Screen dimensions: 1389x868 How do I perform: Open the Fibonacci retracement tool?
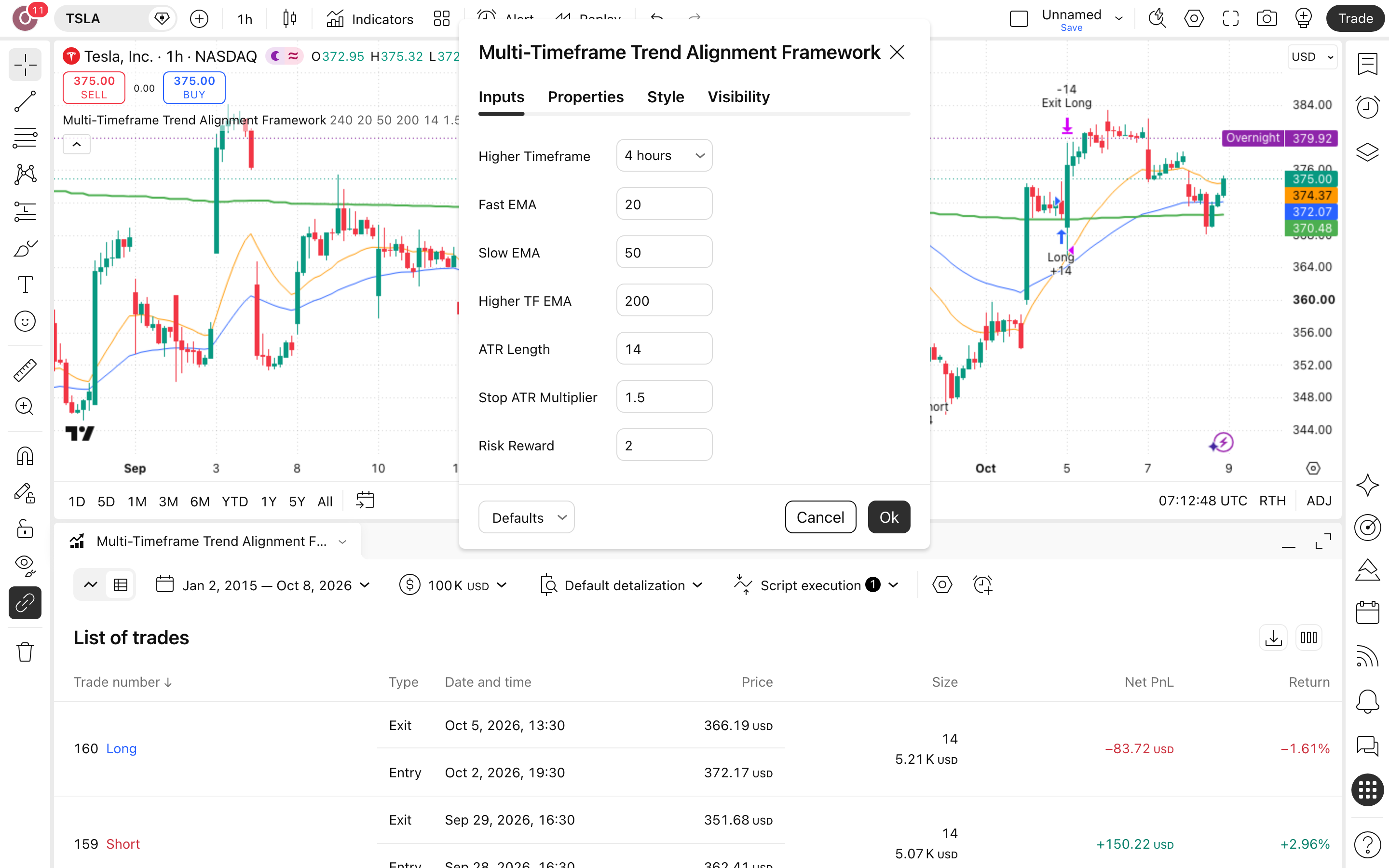tap(25, 138)
